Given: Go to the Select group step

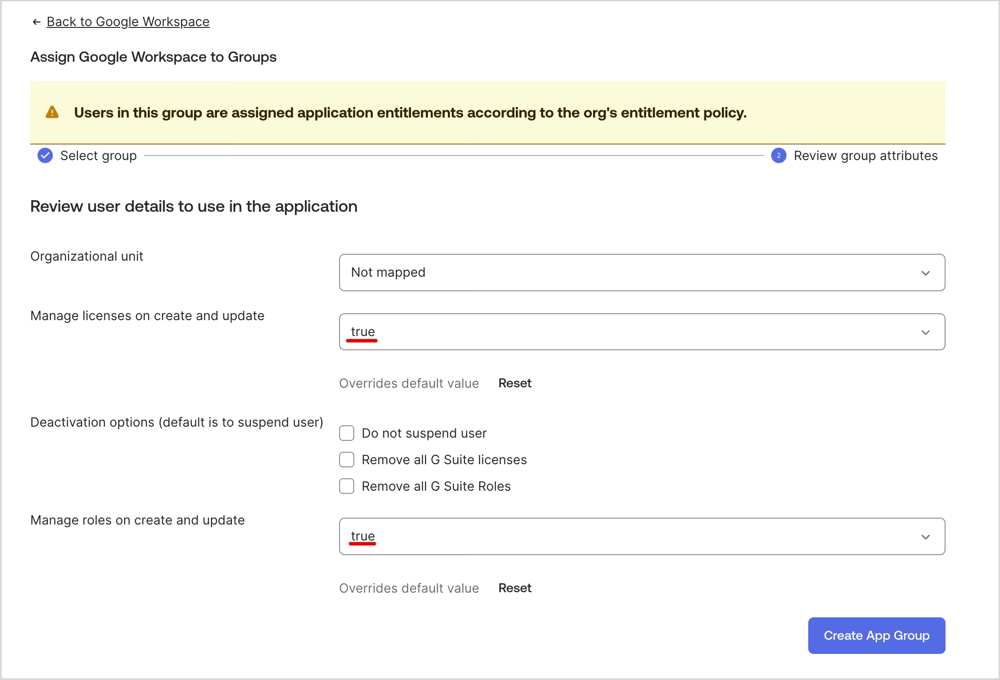Looking at the screenshot, I should [98, 156].
